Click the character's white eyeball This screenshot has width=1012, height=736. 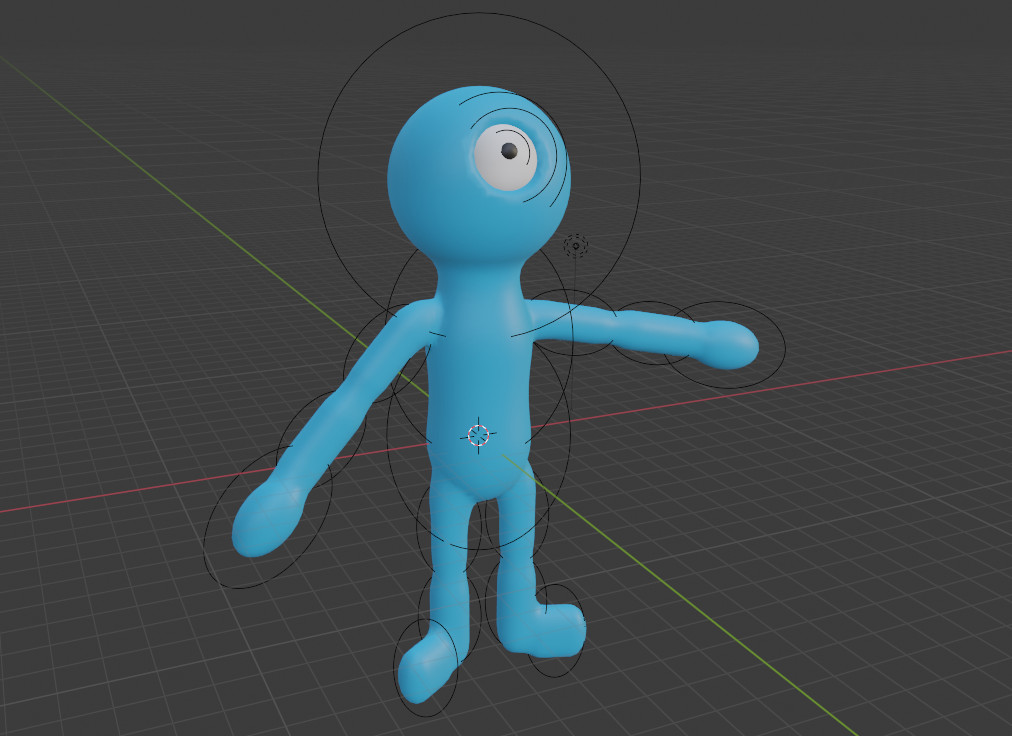505,157
